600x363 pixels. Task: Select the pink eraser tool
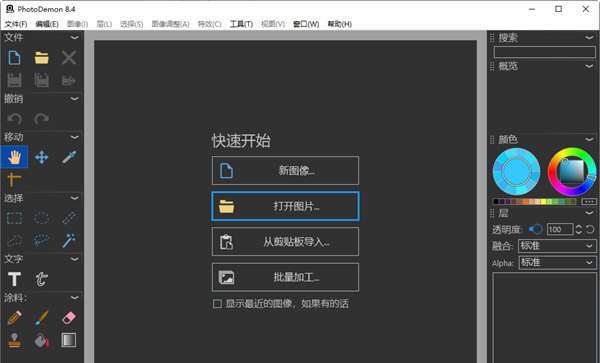(69, 317)
